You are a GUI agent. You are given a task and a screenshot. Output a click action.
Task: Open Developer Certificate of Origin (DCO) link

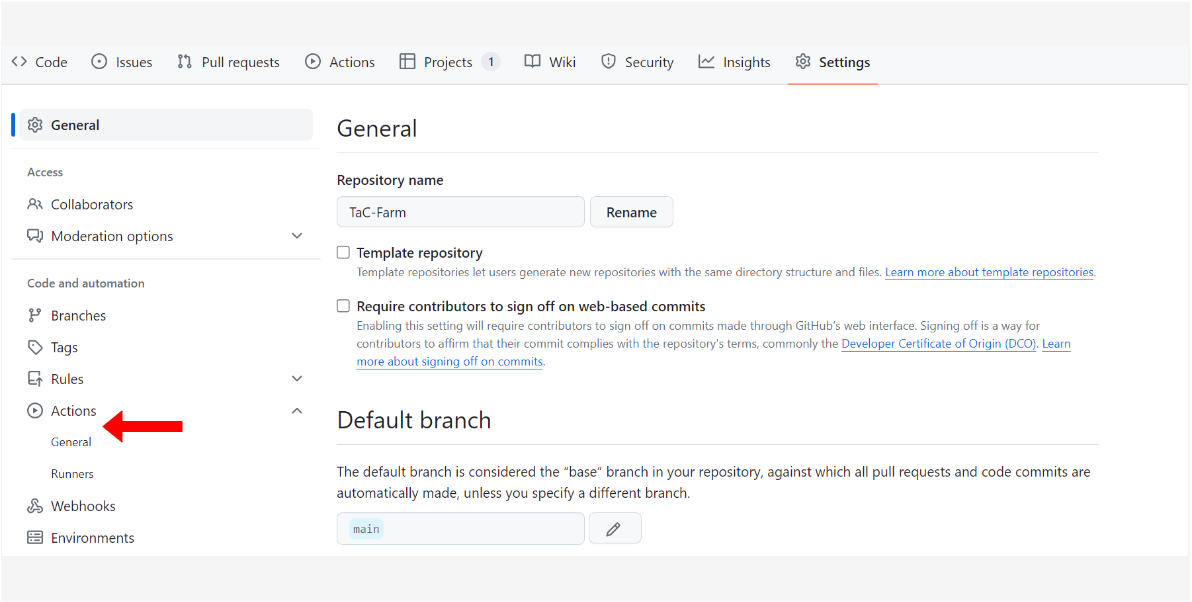pos(939,344)
